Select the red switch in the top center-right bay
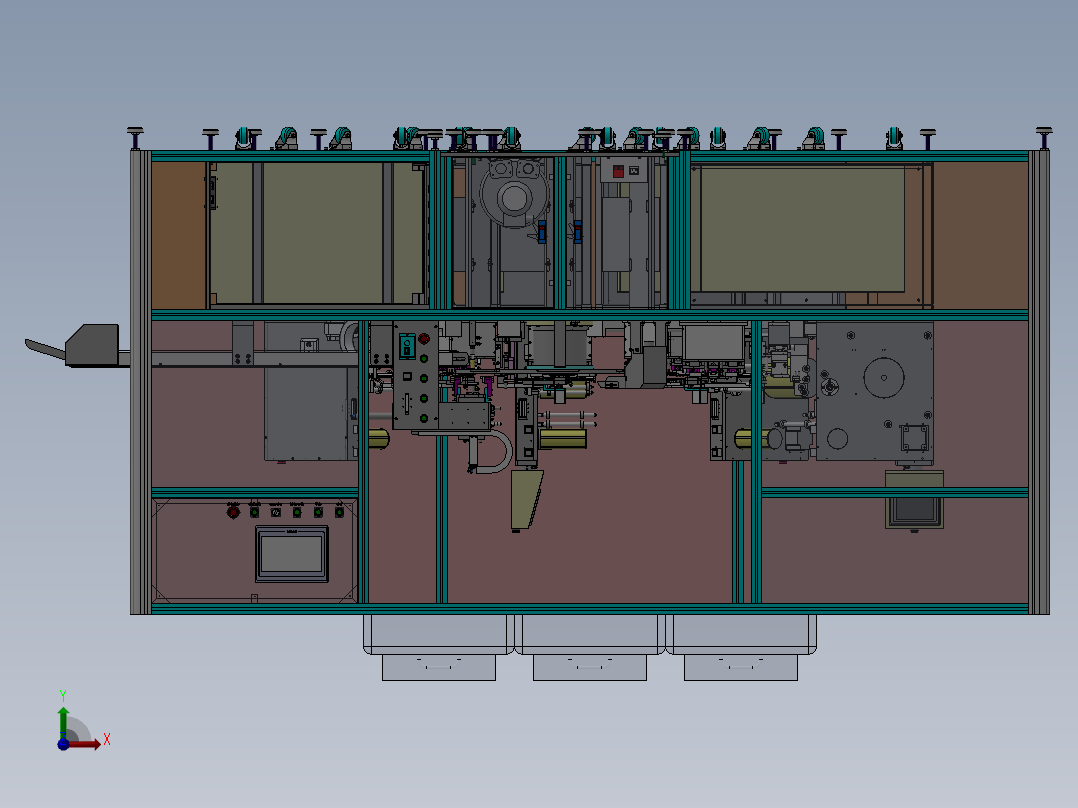Viewport: 1078px width, 808px height. pos(618,172)
